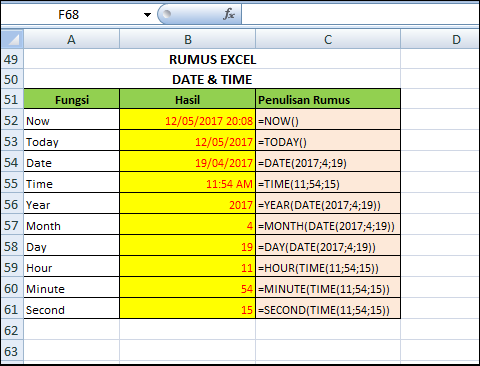480x366 pixels.
Task: Select the cell labeled Date
Action: click(x=71, y=162)
